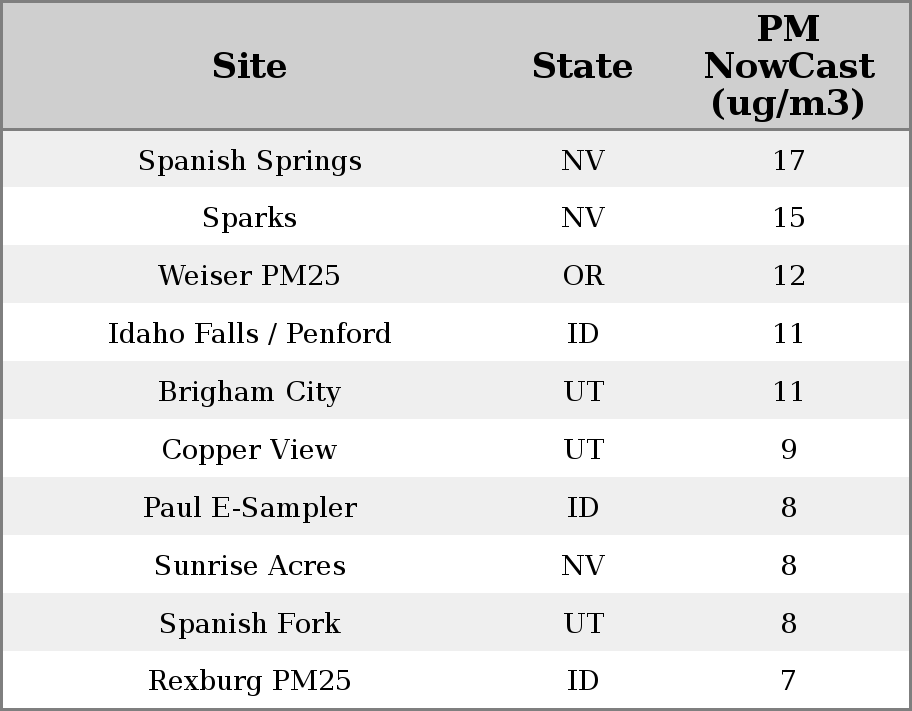
Task: Click the PM value 17 for Spanish Springs
Action: click(788, 161)
